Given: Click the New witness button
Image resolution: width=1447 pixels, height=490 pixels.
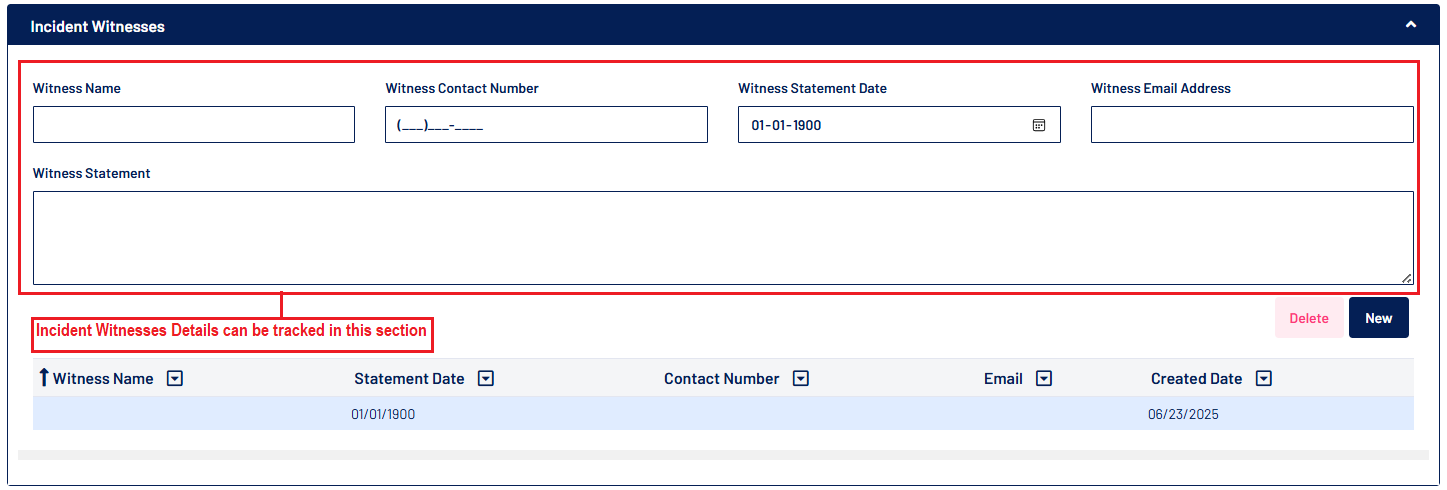Looking at the screenshot, I should click(x=1378, y=318).
